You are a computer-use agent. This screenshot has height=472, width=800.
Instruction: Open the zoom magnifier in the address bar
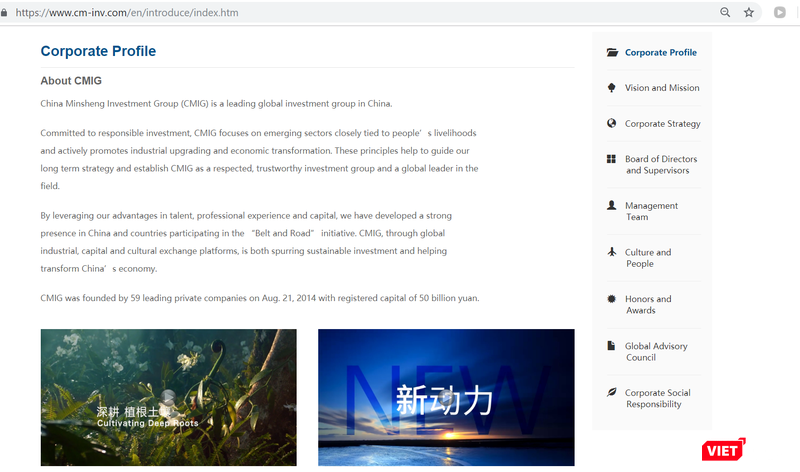click(x=726, y=13)
